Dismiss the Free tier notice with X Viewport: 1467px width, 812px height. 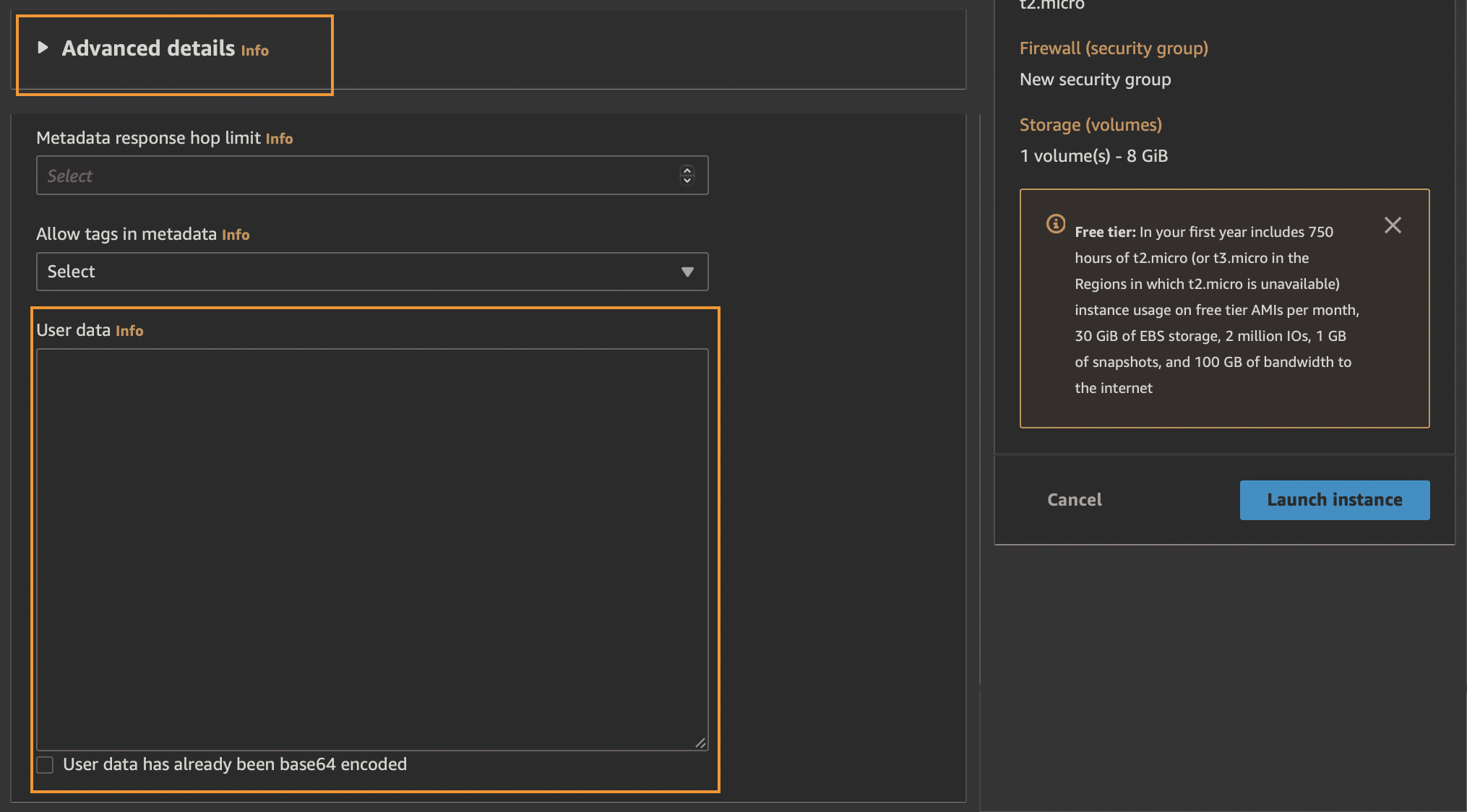1392,225
